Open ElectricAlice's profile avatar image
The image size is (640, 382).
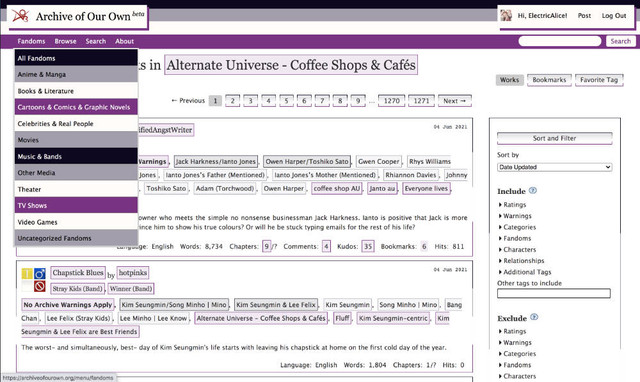(506, 16)
